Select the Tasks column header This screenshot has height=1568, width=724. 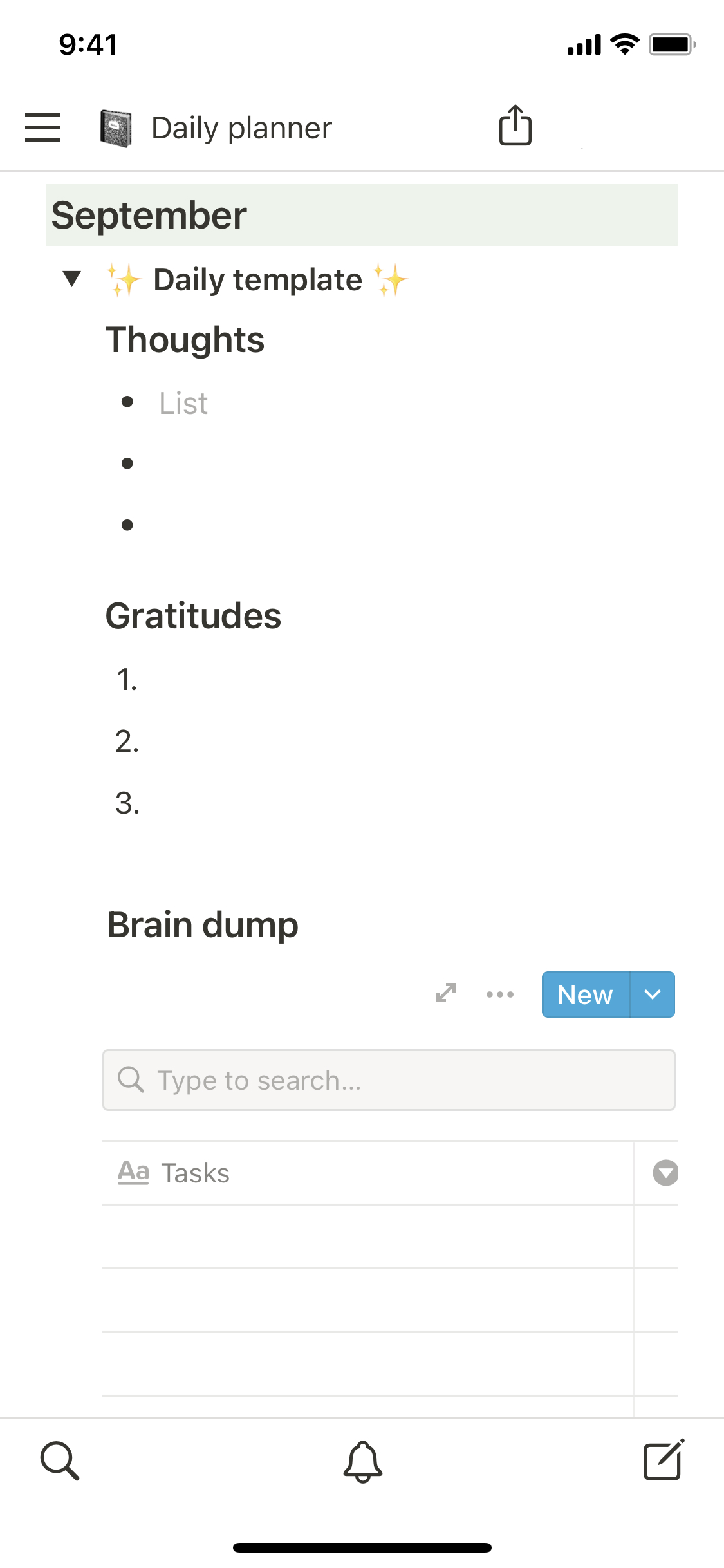click(196, 1173)
